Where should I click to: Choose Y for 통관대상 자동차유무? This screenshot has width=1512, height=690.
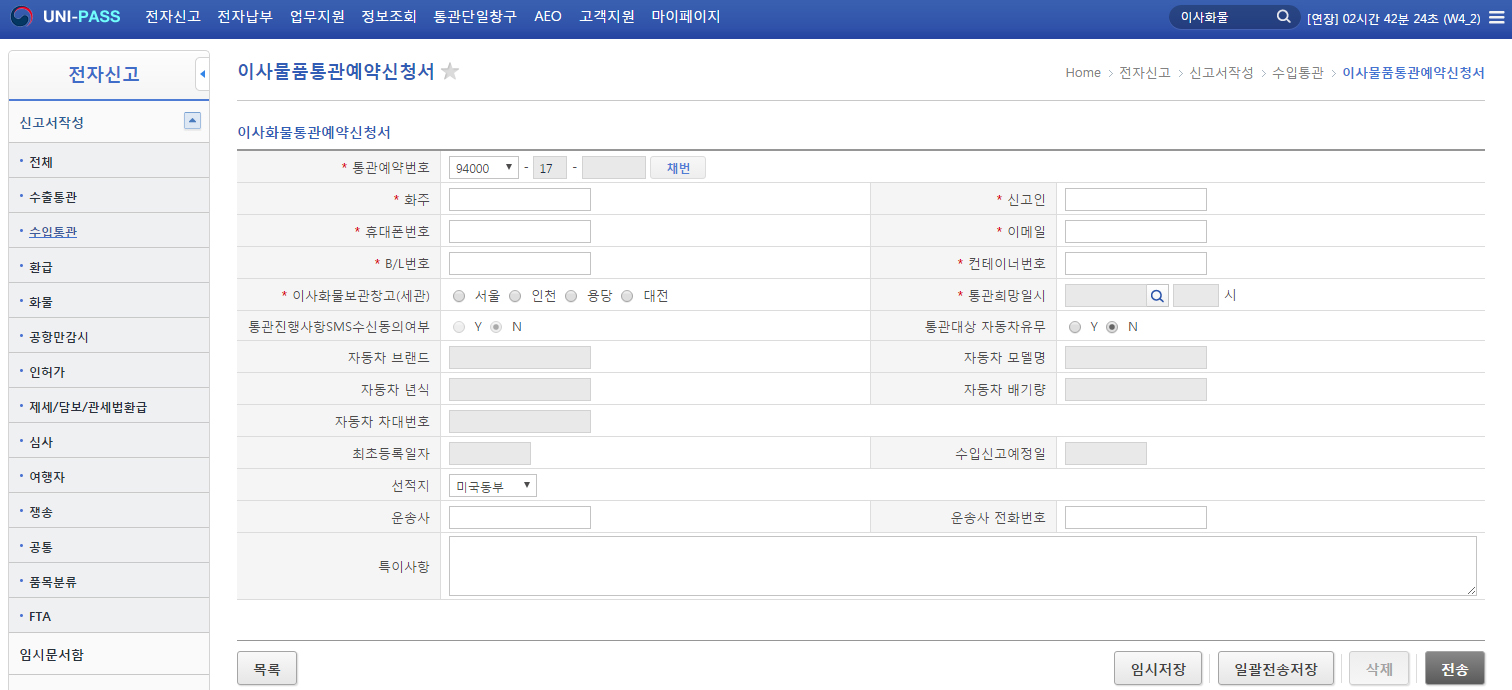(x=1075, y=327)
